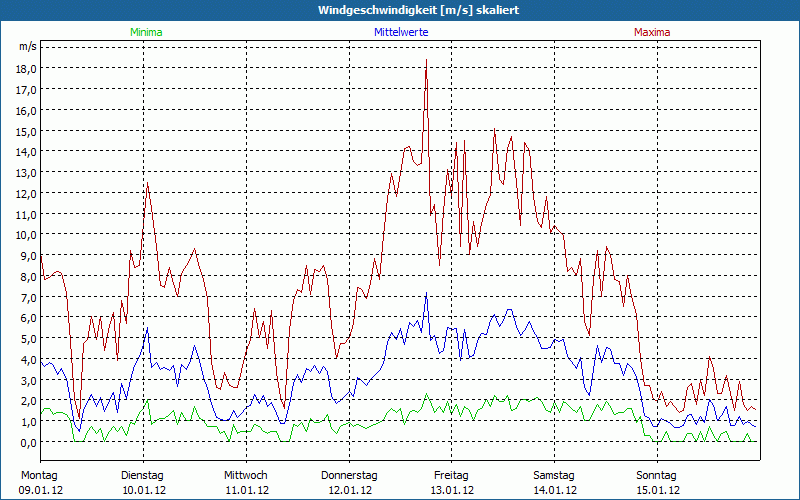
Task: Click the Montag day label
Action: click(38, 475)
